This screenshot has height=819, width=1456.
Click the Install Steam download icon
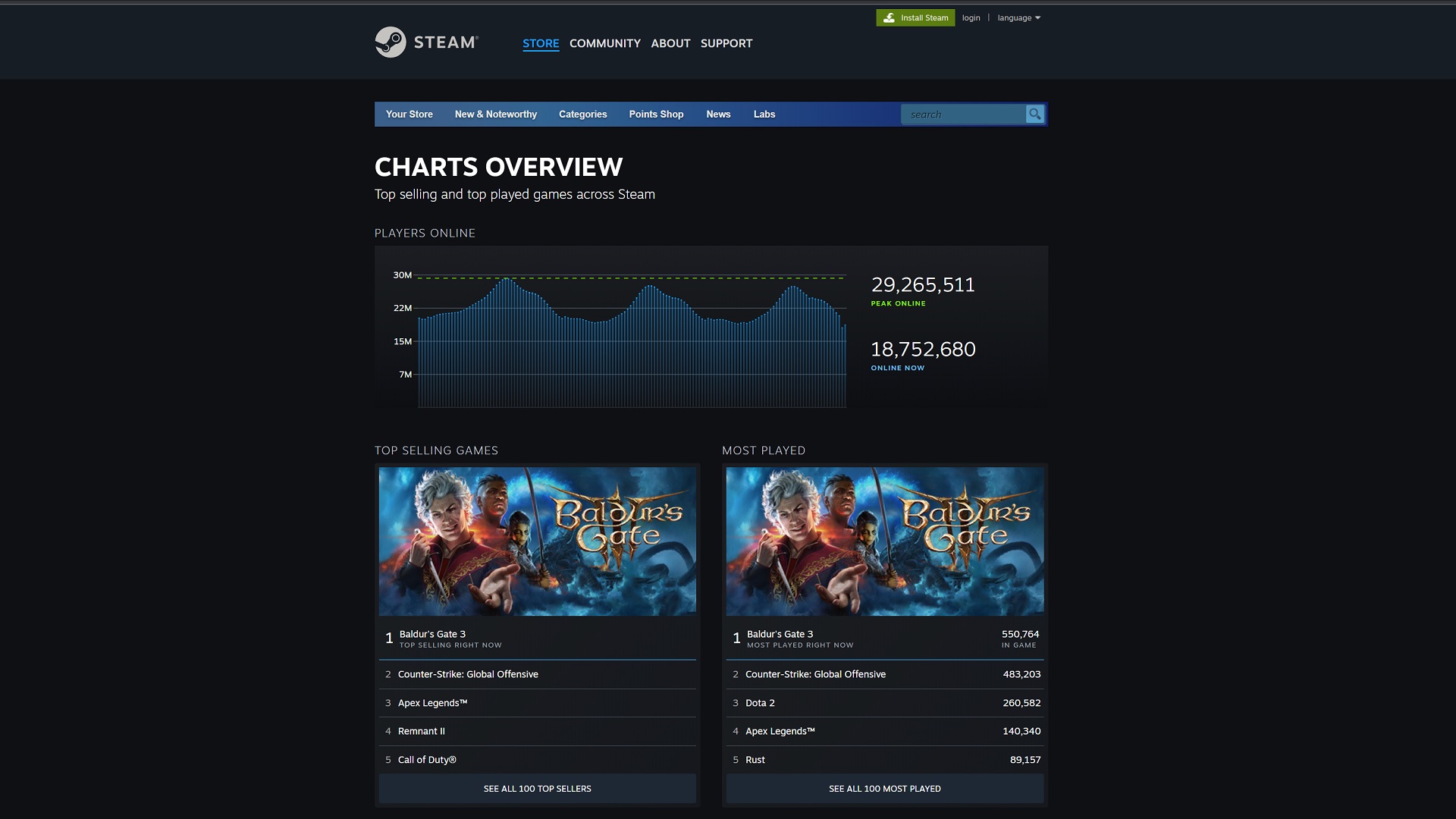pos(889,17)
